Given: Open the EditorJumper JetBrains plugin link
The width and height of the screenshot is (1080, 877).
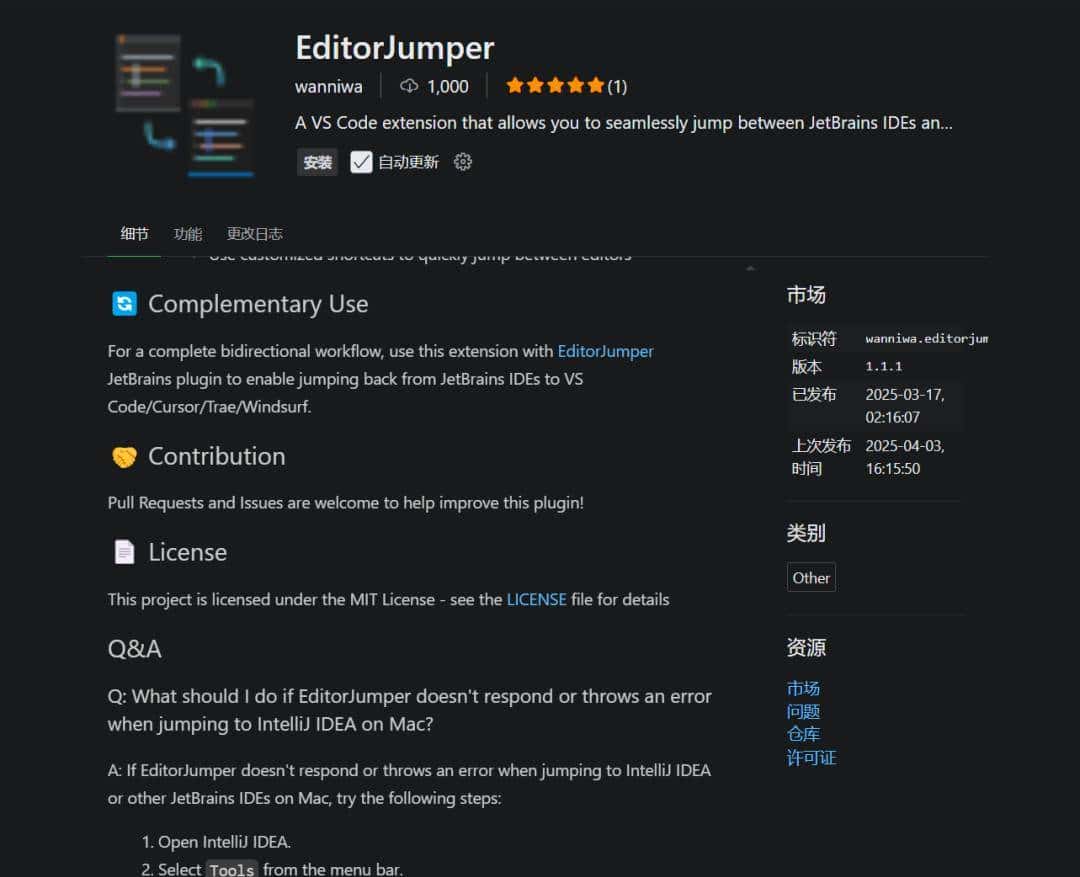Looking at the screenshot, I should coord(605,351).
